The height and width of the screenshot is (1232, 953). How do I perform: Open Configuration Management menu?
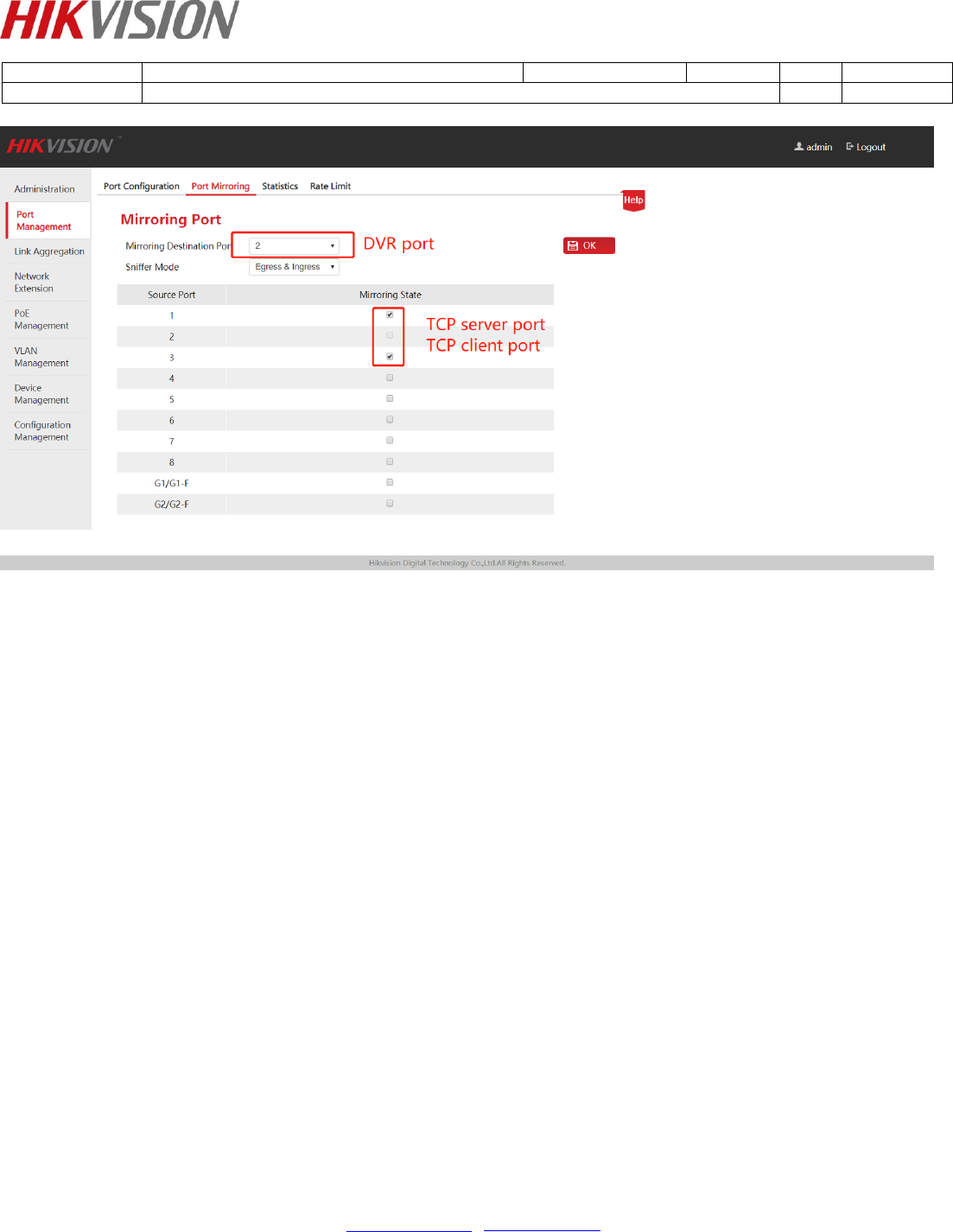[x=42, y=431]
